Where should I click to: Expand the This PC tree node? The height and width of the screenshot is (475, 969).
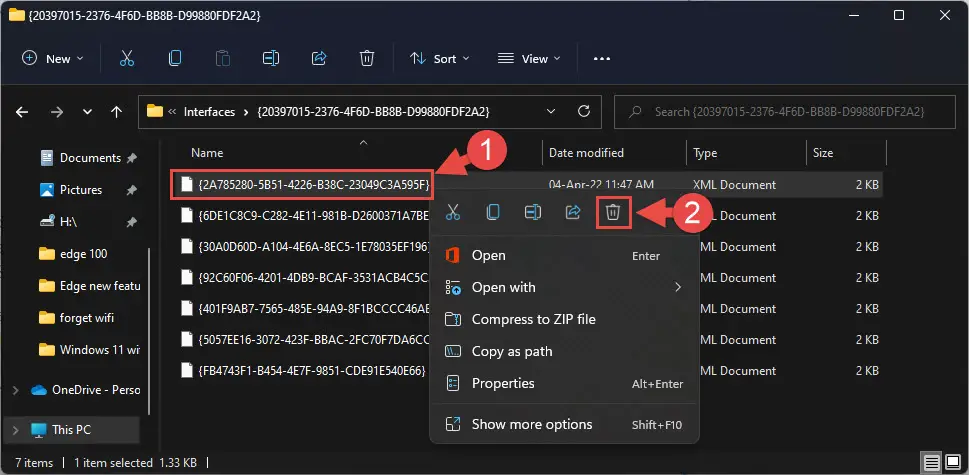15,429
